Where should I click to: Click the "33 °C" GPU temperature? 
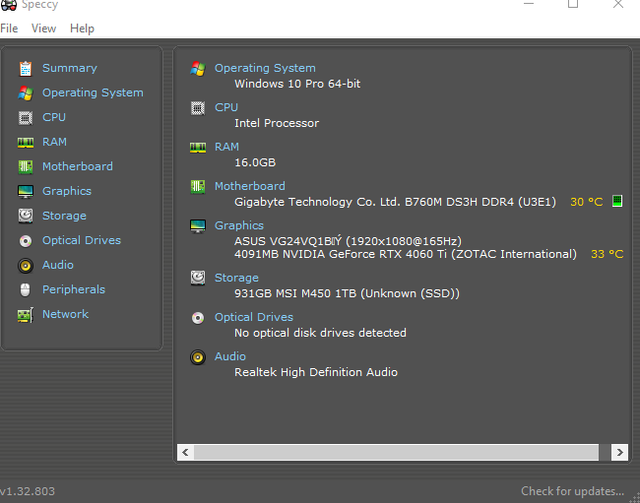[607, 254]
